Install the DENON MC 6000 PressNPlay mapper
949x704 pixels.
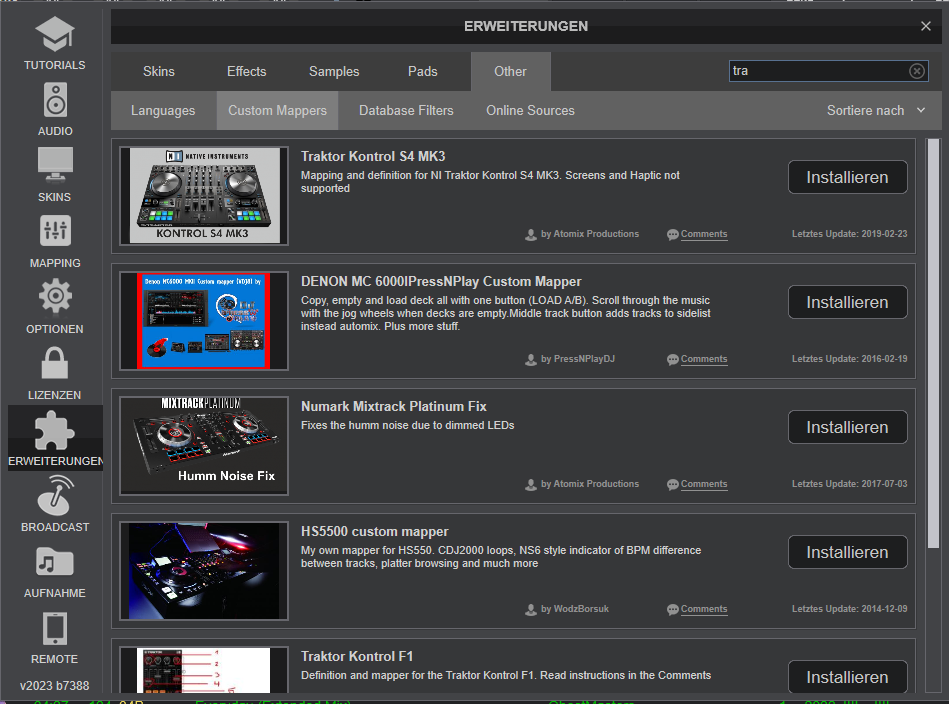(847, 302)
